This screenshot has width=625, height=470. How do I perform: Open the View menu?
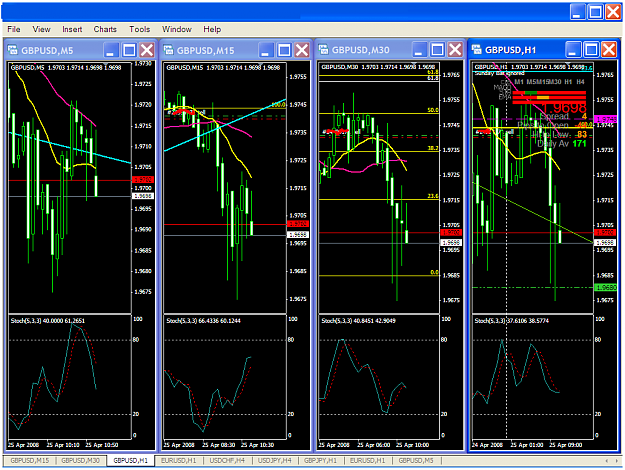[41, 29]
